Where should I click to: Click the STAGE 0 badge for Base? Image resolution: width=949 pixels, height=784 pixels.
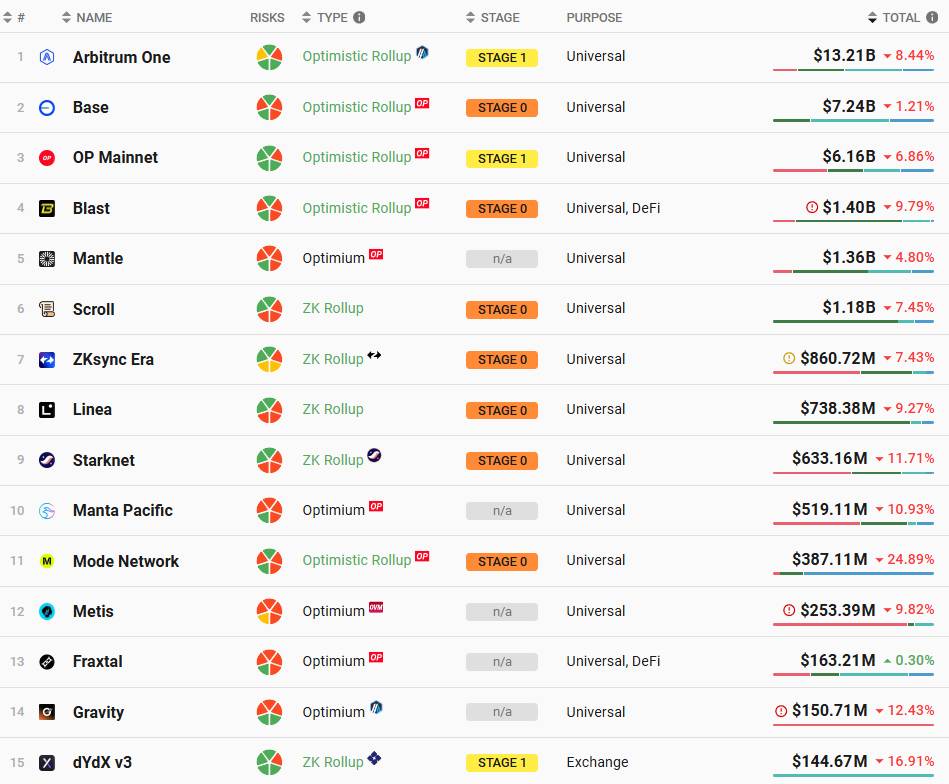click(502, 108)
